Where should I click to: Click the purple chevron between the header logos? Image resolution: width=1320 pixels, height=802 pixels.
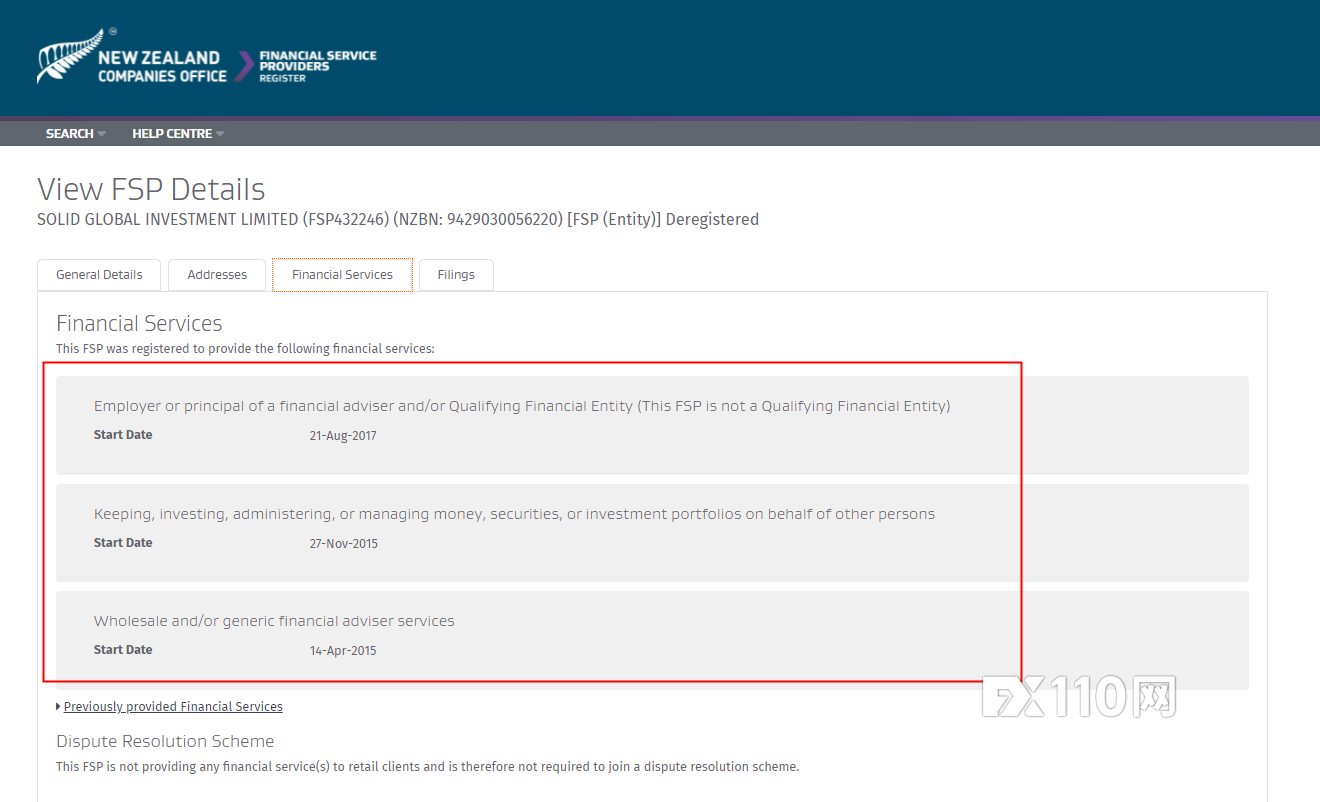(x=244, y=66)
